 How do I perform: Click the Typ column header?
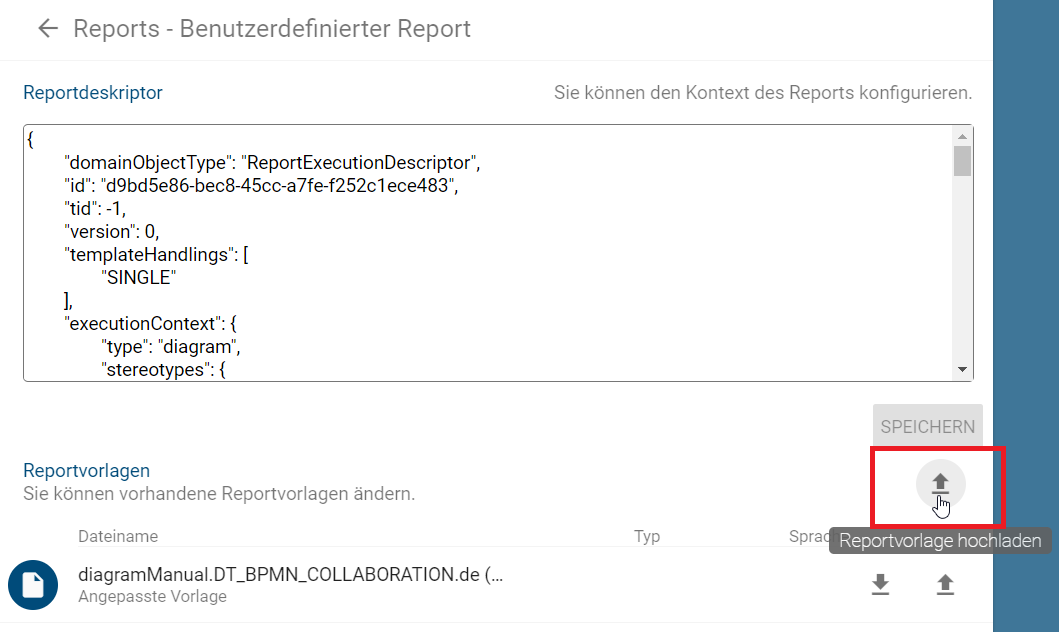click(x=647, y=536)
